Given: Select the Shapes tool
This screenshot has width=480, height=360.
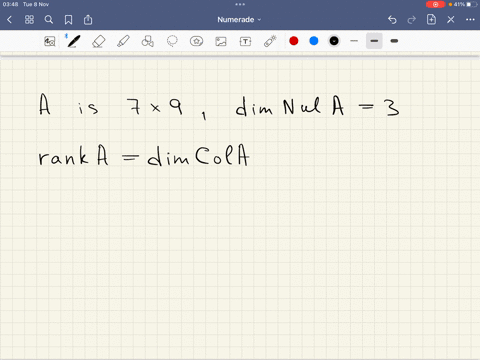Looking at the screenshot, I should [x=148, y=41].
